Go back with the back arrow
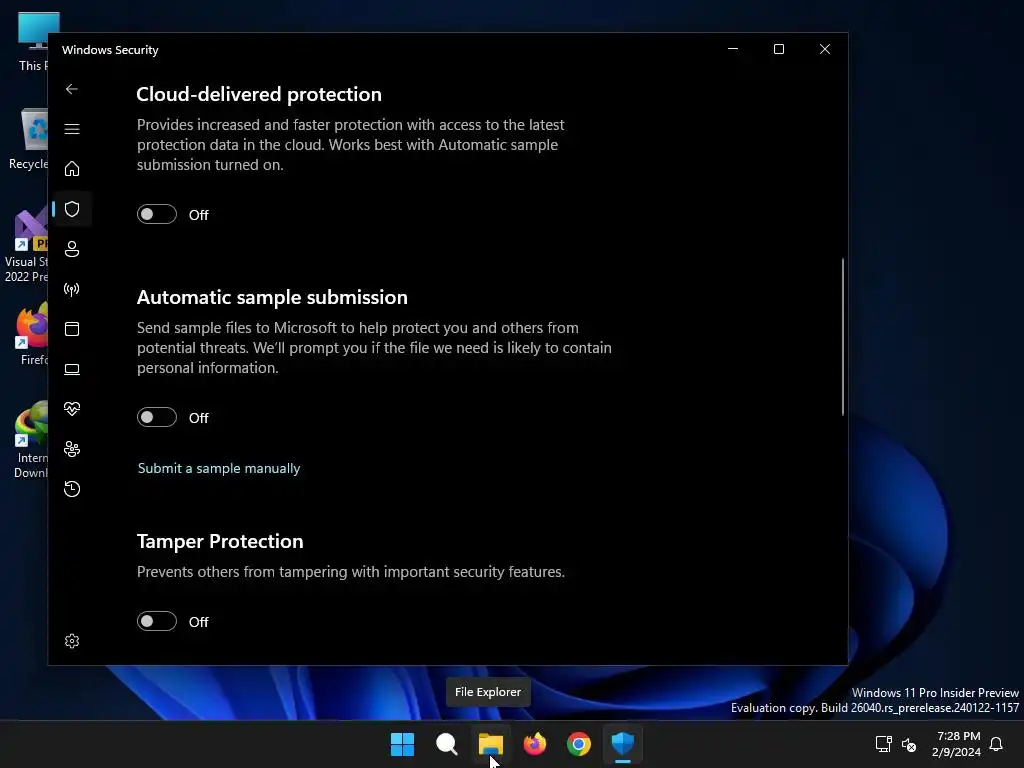This screenshot has width=1024, height=768. coord(72,89)
